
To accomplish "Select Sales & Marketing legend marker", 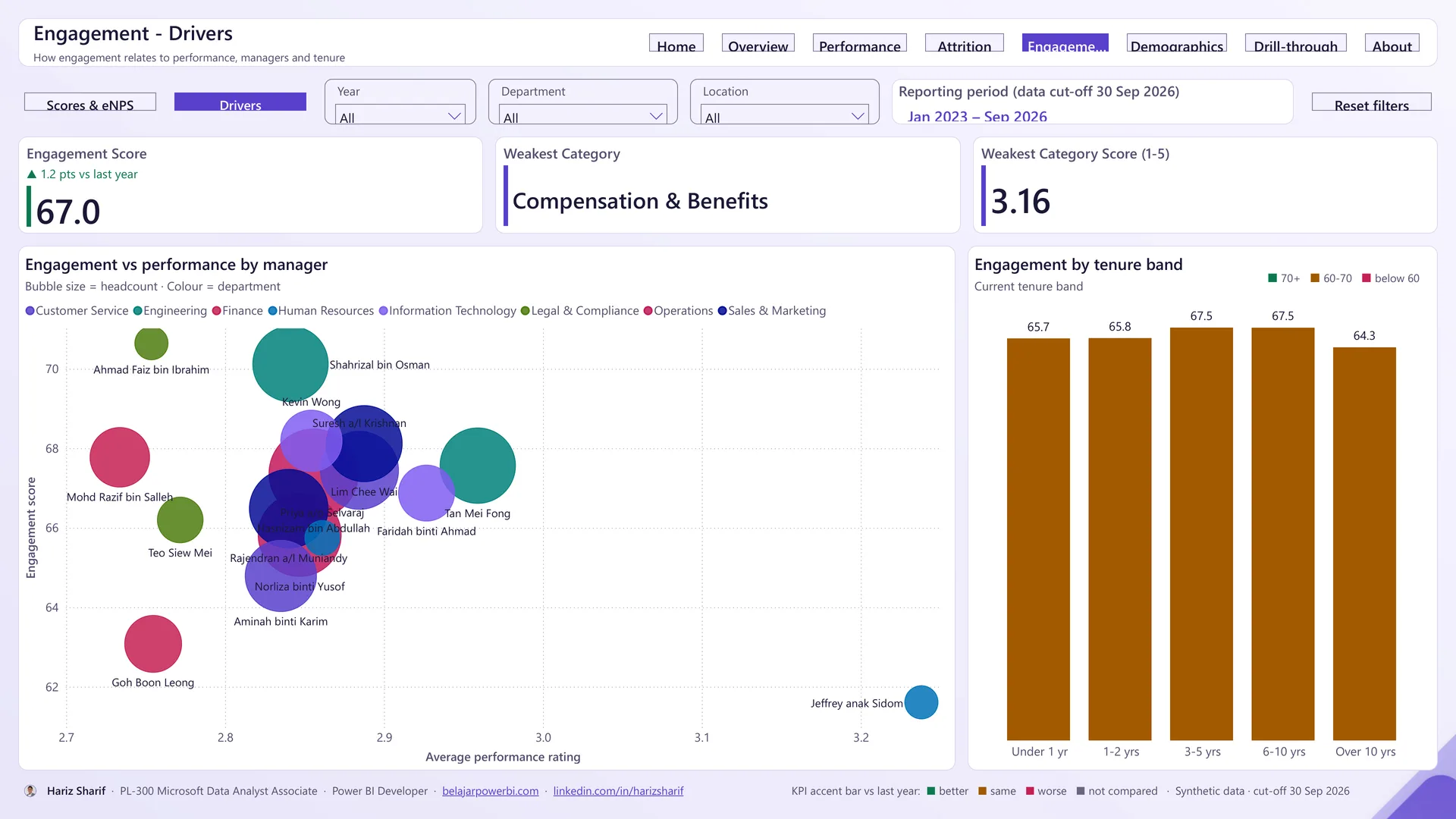I will click(x=723, y=311).
